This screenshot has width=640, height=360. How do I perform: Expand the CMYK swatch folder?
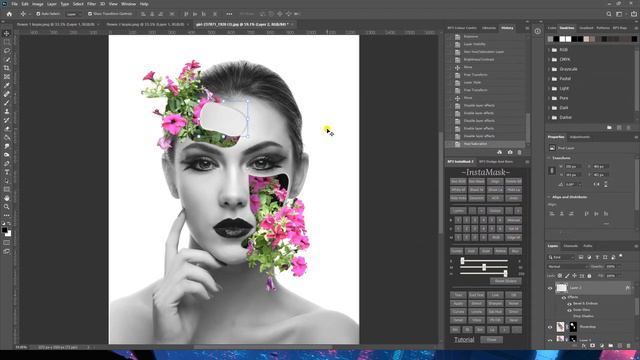(549, 60)
